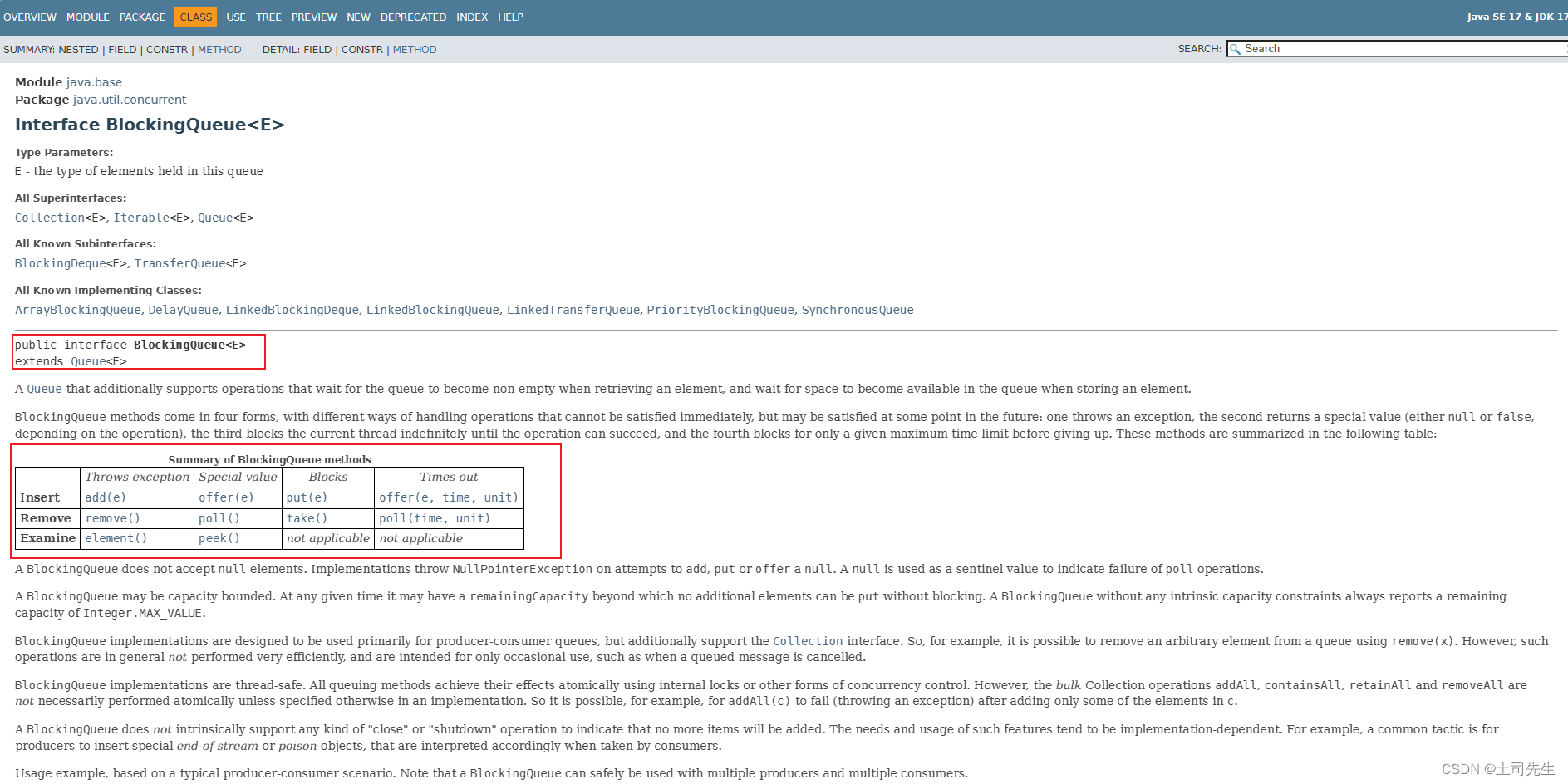The width and height of the screenshot is (1568, 784).
Task: Open the TREE view
Action: click(268, 17)
